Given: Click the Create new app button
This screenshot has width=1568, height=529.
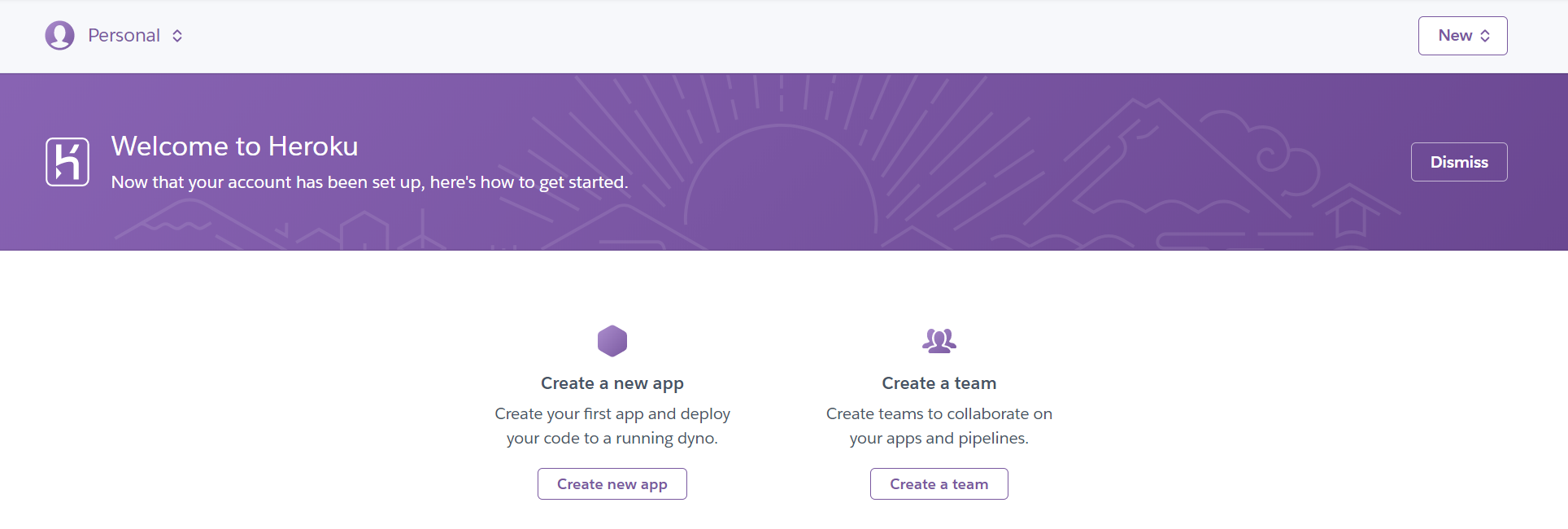Looking at the screenshot, I should point(612,483).
